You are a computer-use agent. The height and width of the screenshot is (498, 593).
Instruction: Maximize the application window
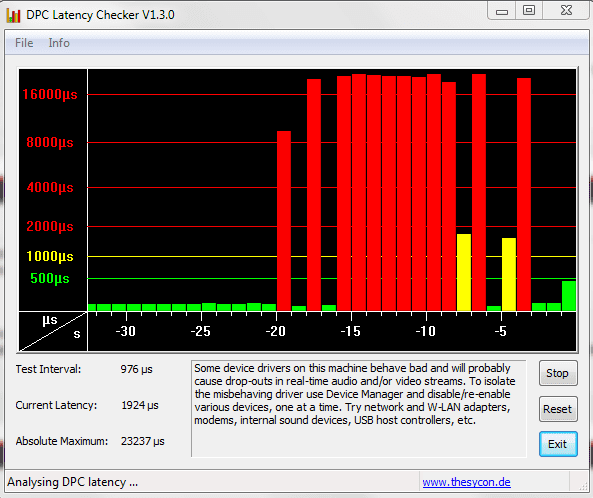pyautogui.click(x=529, y=10)
